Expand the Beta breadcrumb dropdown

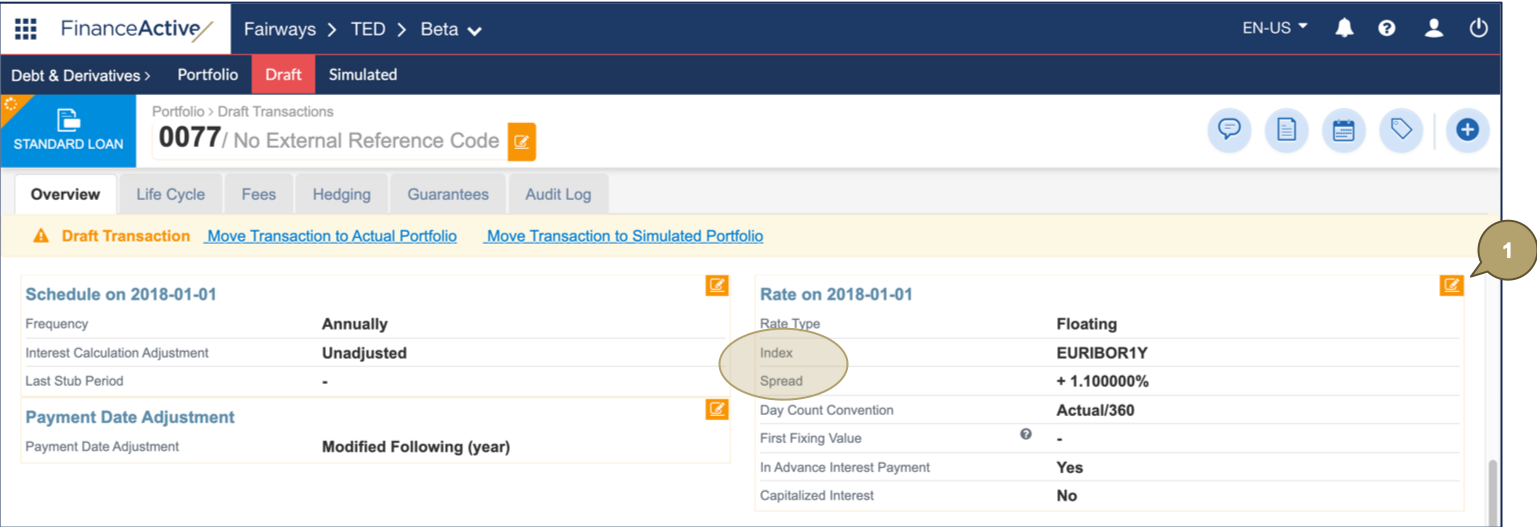click(451, 30)
